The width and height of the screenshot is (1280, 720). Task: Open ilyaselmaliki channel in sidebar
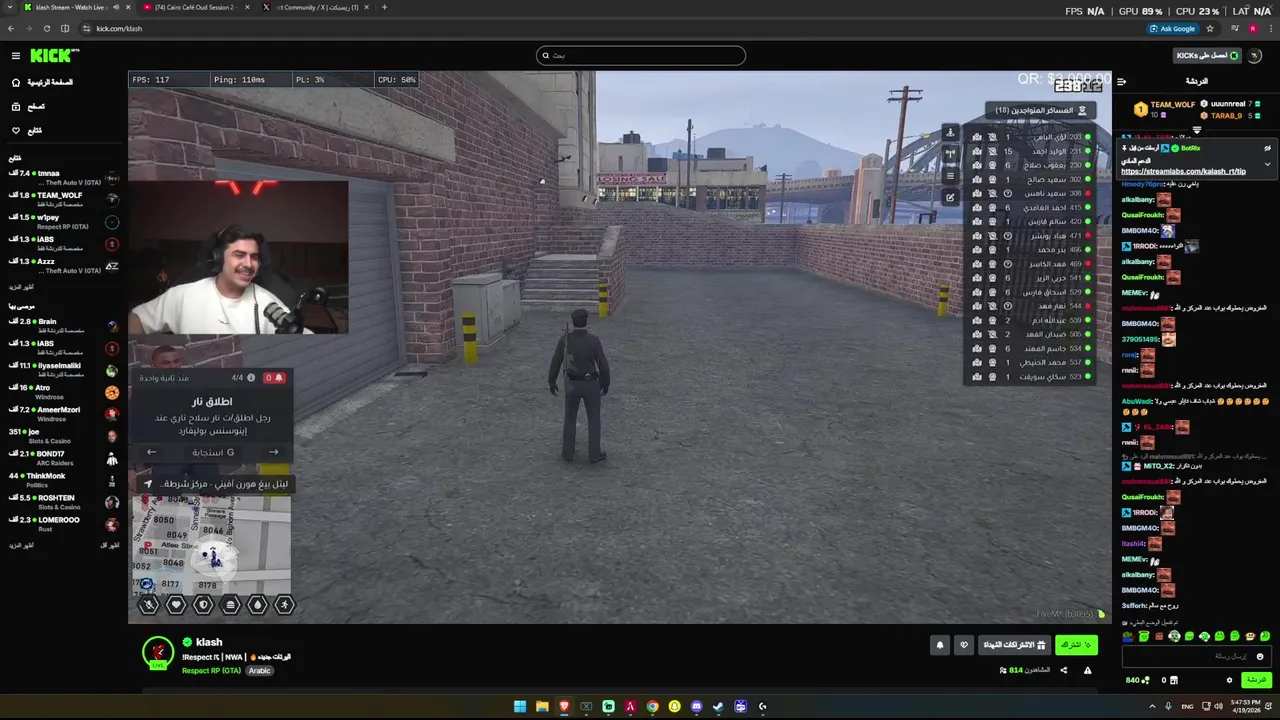tap(63, 370)
